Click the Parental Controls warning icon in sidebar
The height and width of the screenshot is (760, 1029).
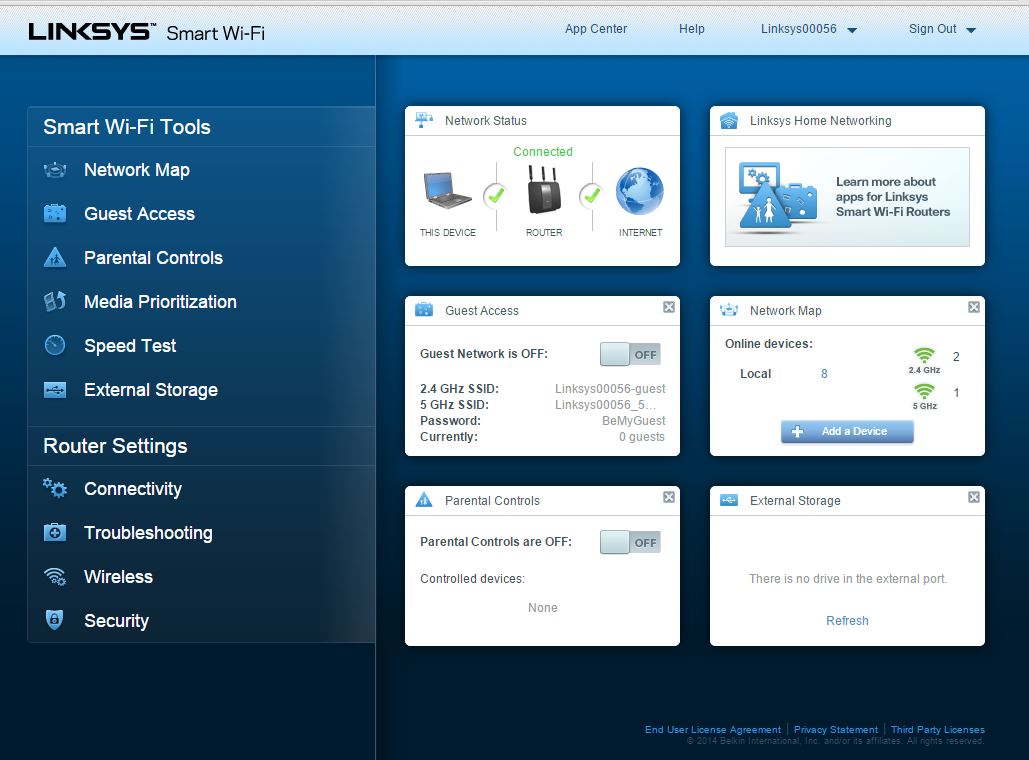[55, 258]
